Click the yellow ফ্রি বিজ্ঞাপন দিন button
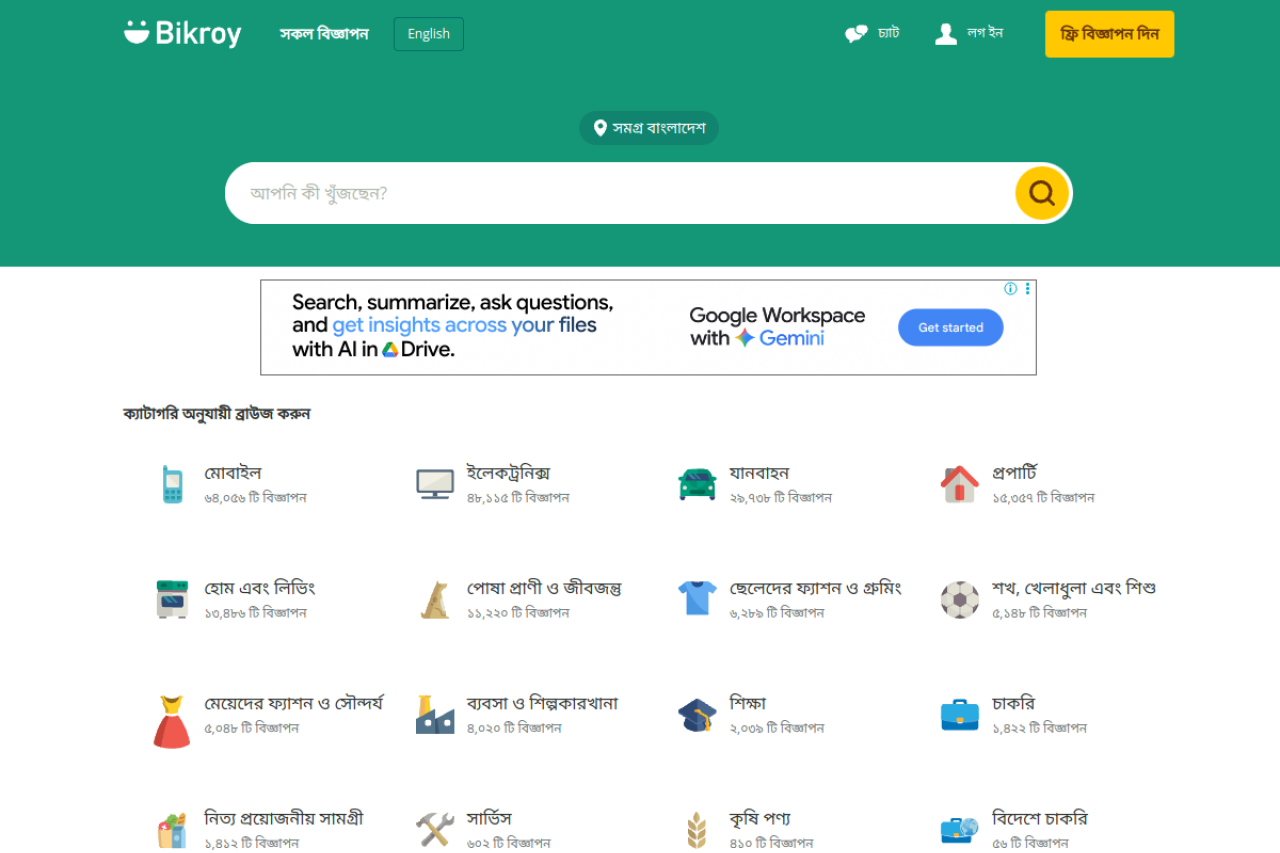1280x853 pixels. (x=1109, y=34)
